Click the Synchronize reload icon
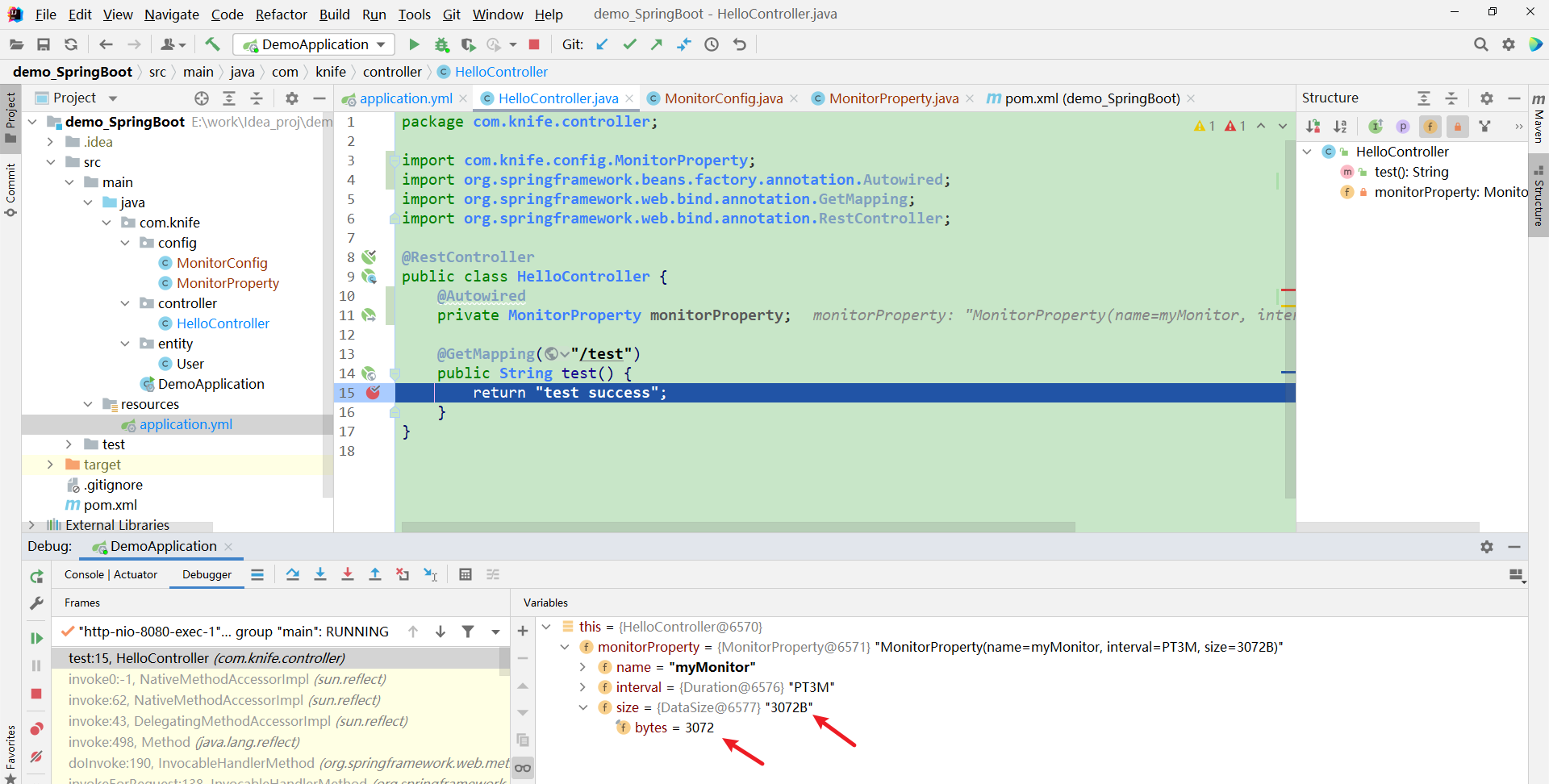The height and width of the screenshot is (784, 1549). click(71, 44)
